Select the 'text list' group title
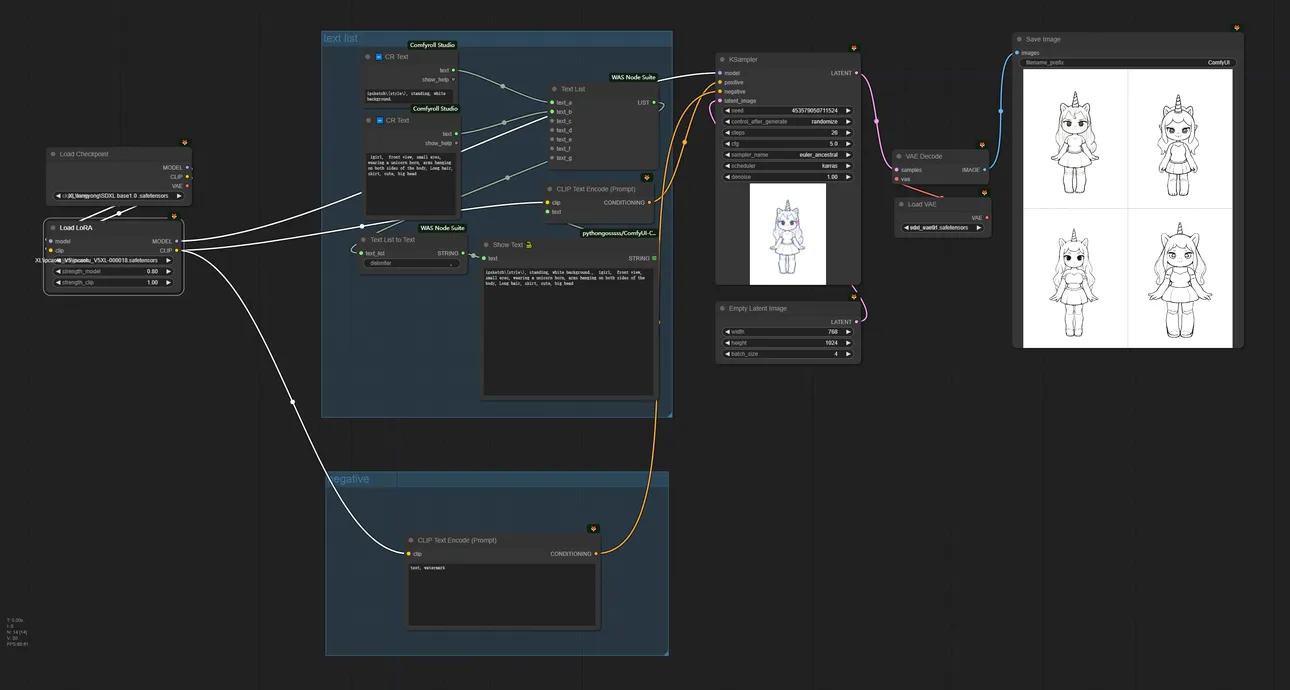Image resolution: width=1290 pixels, height=690 pixels. 341,39
